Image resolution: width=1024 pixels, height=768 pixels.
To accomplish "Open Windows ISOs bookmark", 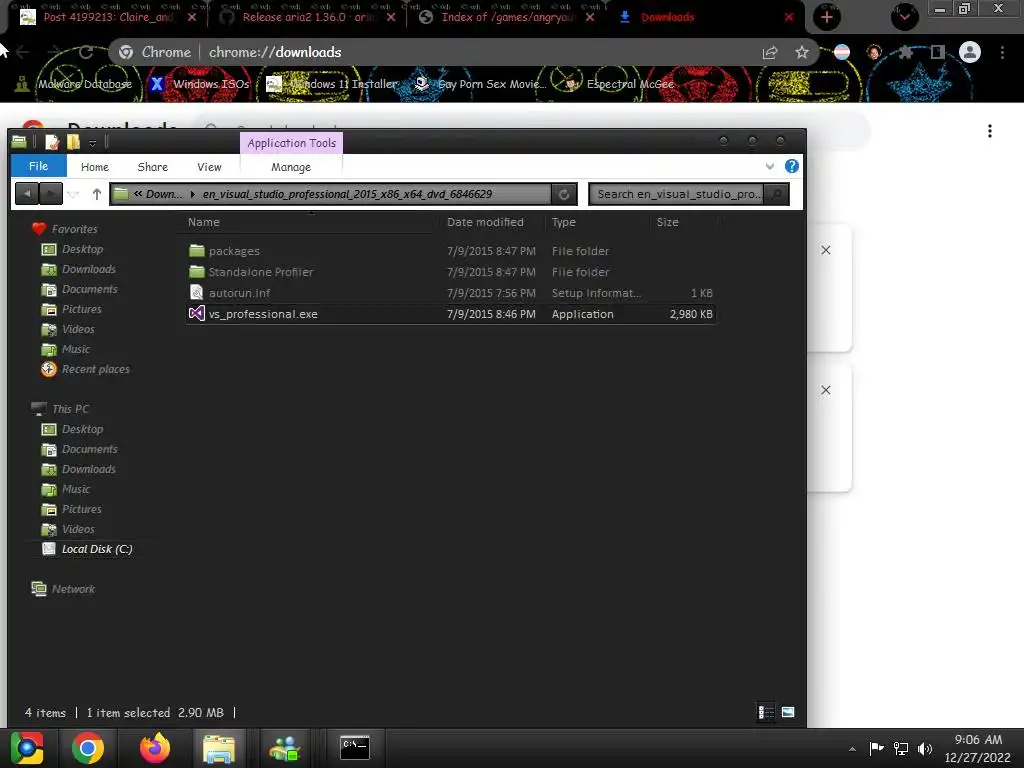I will pyautogui.click(x=201, y=84).
